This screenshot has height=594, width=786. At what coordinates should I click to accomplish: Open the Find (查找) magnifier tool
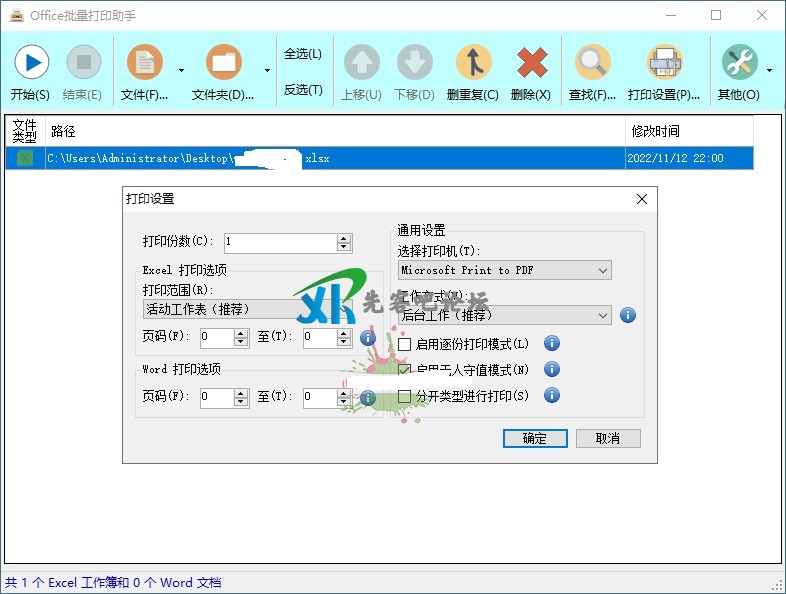coord(592,63)
